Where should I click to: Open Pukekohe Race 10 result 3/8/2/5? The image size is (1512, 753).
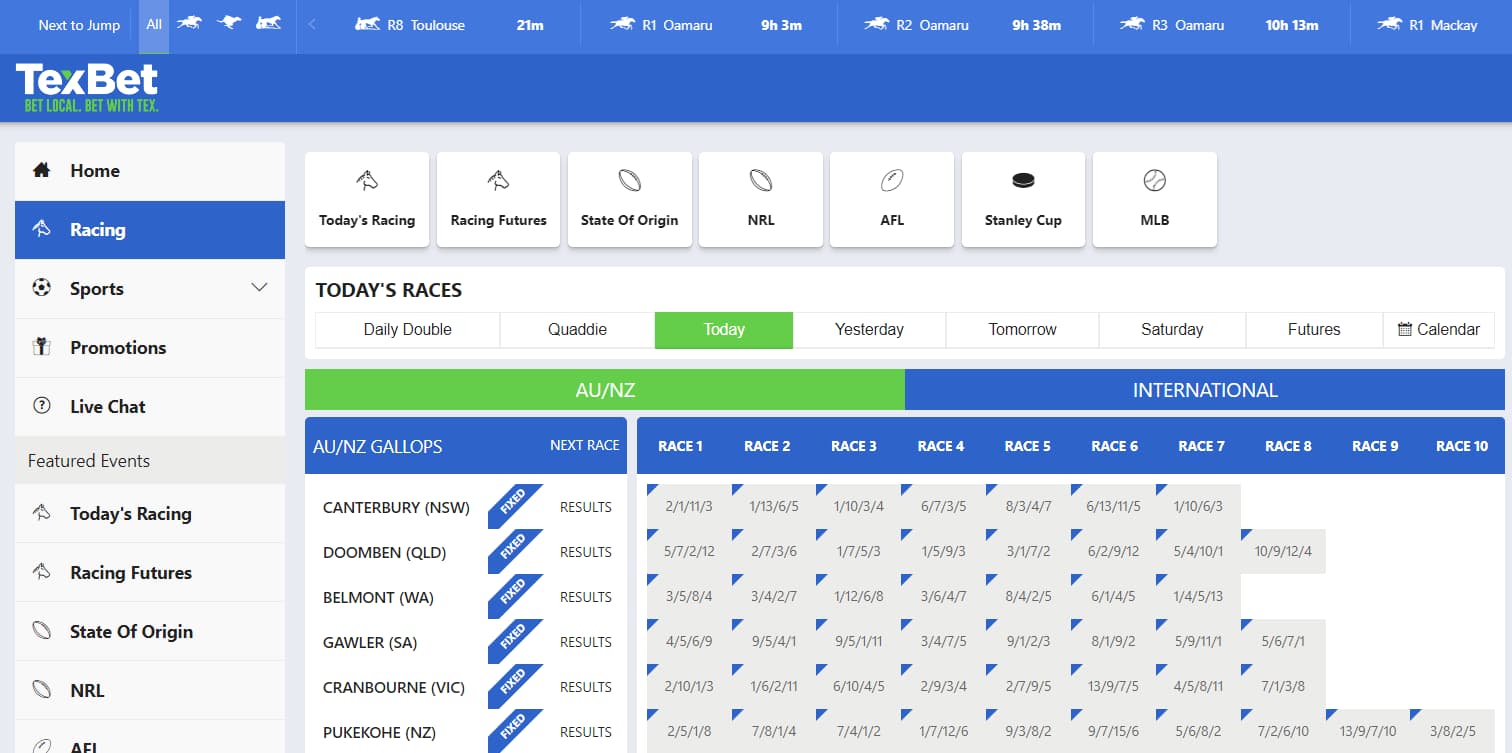(1454, 731)
